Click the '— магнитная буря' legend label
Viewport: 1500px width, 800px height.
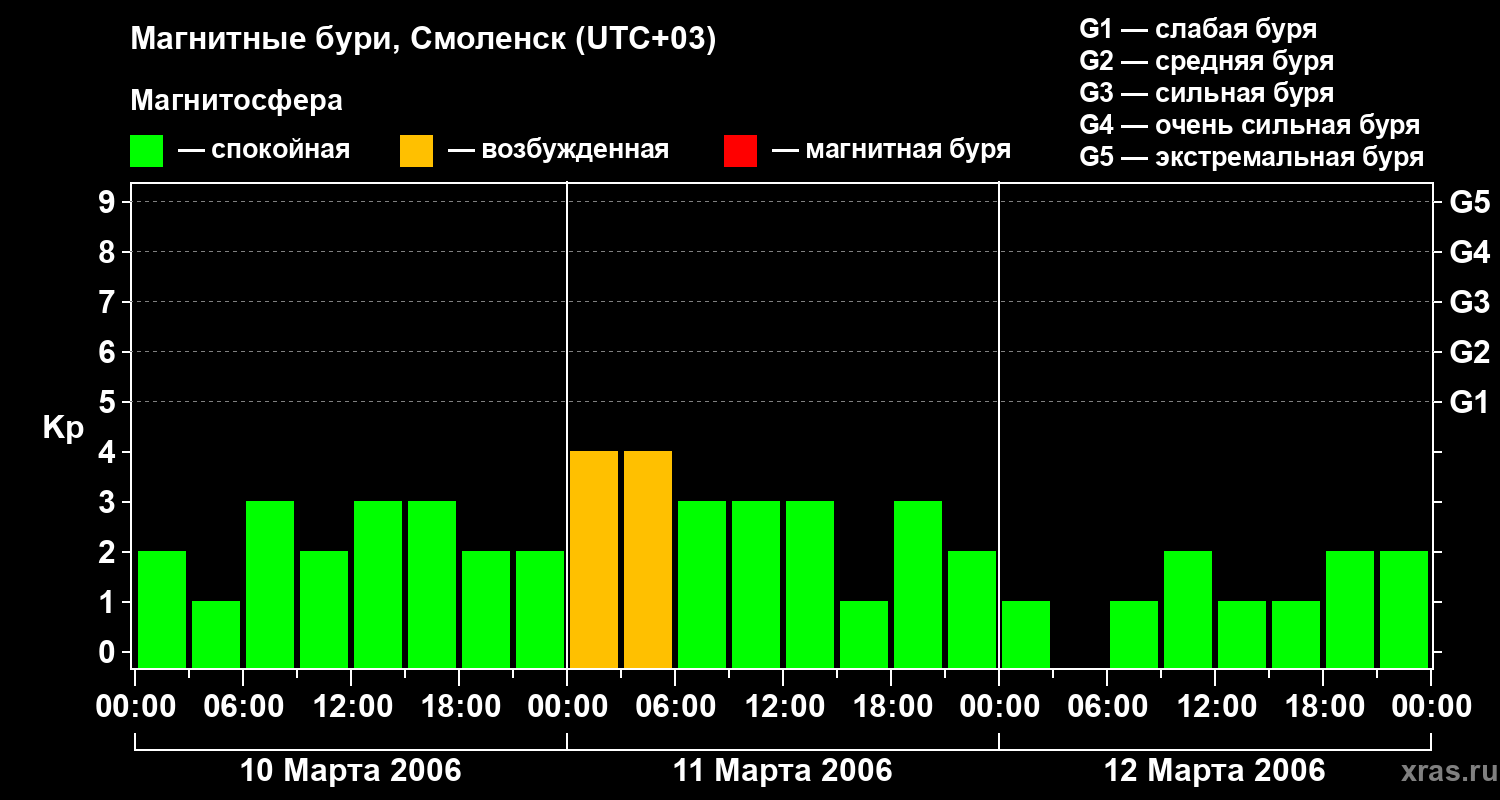click(x=891, y=150)
